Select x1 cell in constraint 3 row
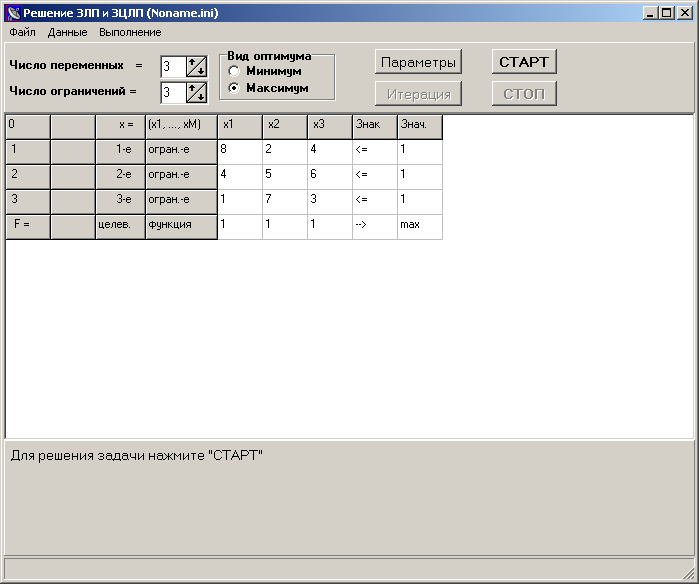The height and width of the screenshot is (584, 699). pos(240,202)
